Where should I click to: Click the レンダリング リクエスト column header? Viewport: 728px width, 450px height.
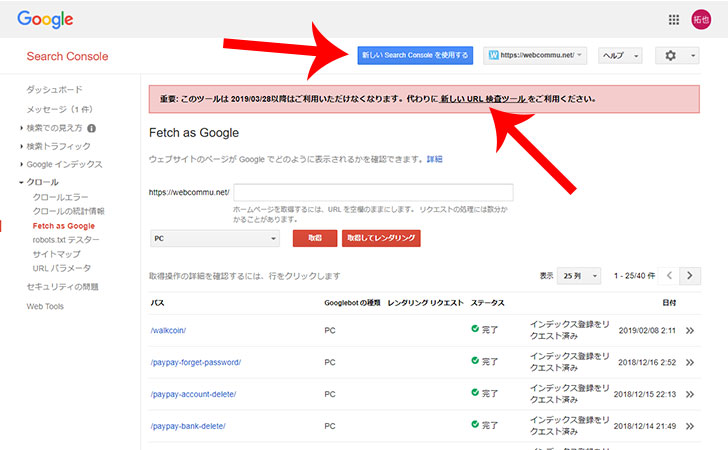(x=425, y=303)
